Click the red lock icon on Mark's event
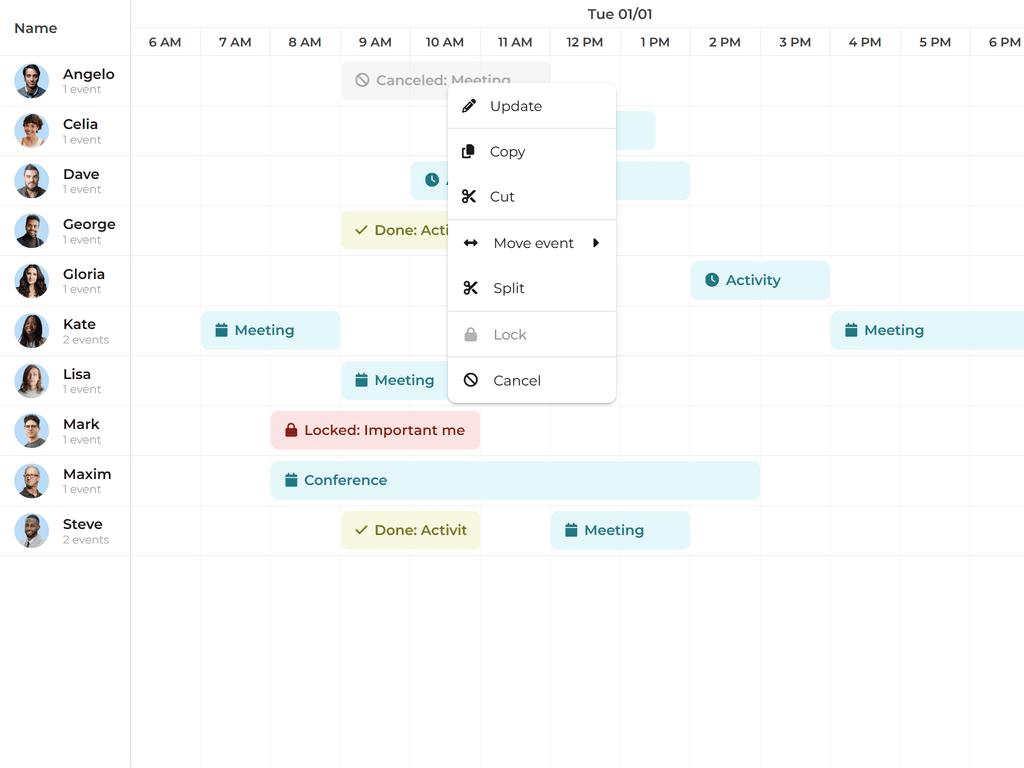The width and height of the screenshot is (1024, 768). (291, 430)
